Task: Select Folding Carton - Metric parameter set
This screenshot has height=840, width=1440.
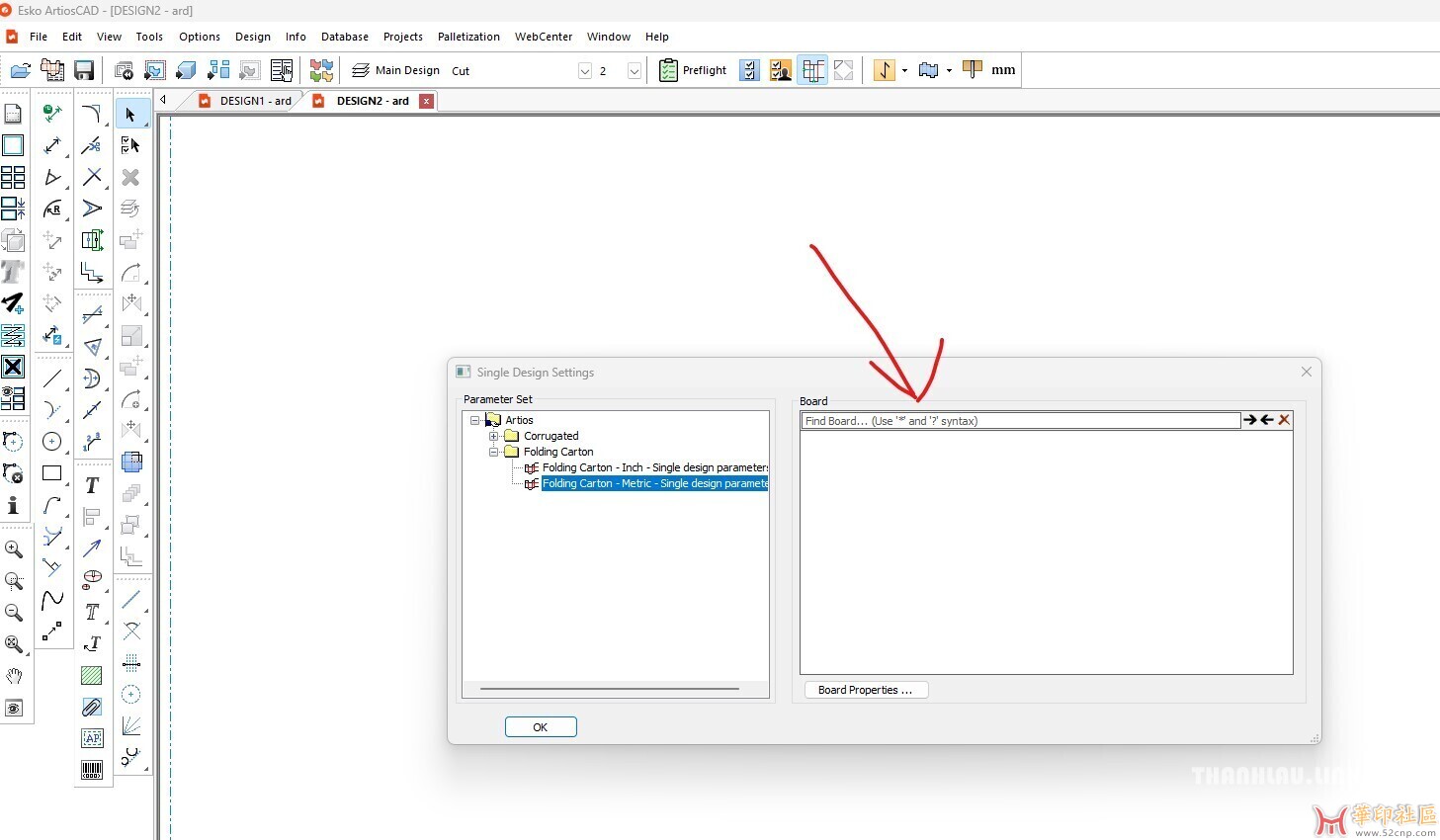Action: click(654, 483)
